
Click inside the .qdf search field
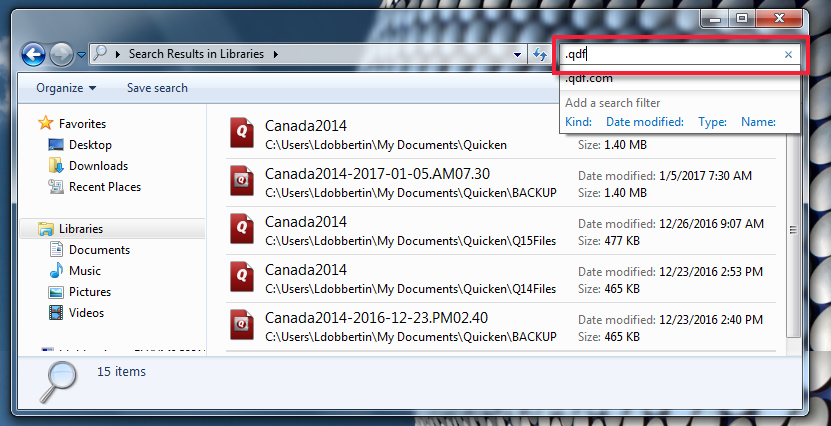(x=670, y=55)
